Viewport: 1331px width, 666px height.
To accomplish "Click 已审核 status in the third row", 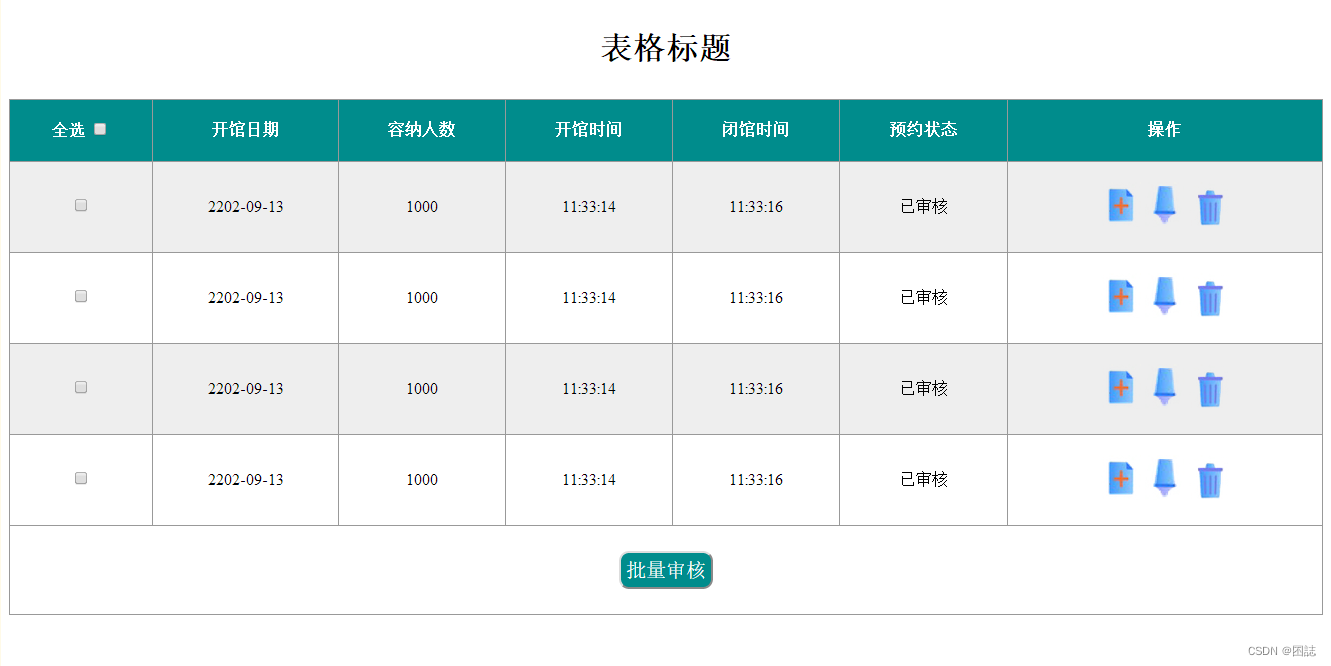I will click(924, 388).
